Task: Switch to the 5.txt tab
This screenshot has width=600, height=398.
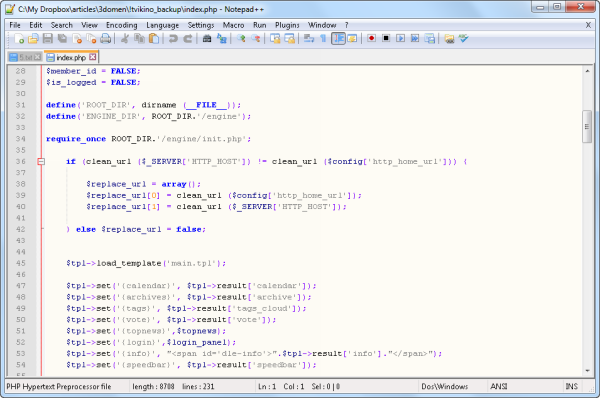Action: [x=25, y=57]
